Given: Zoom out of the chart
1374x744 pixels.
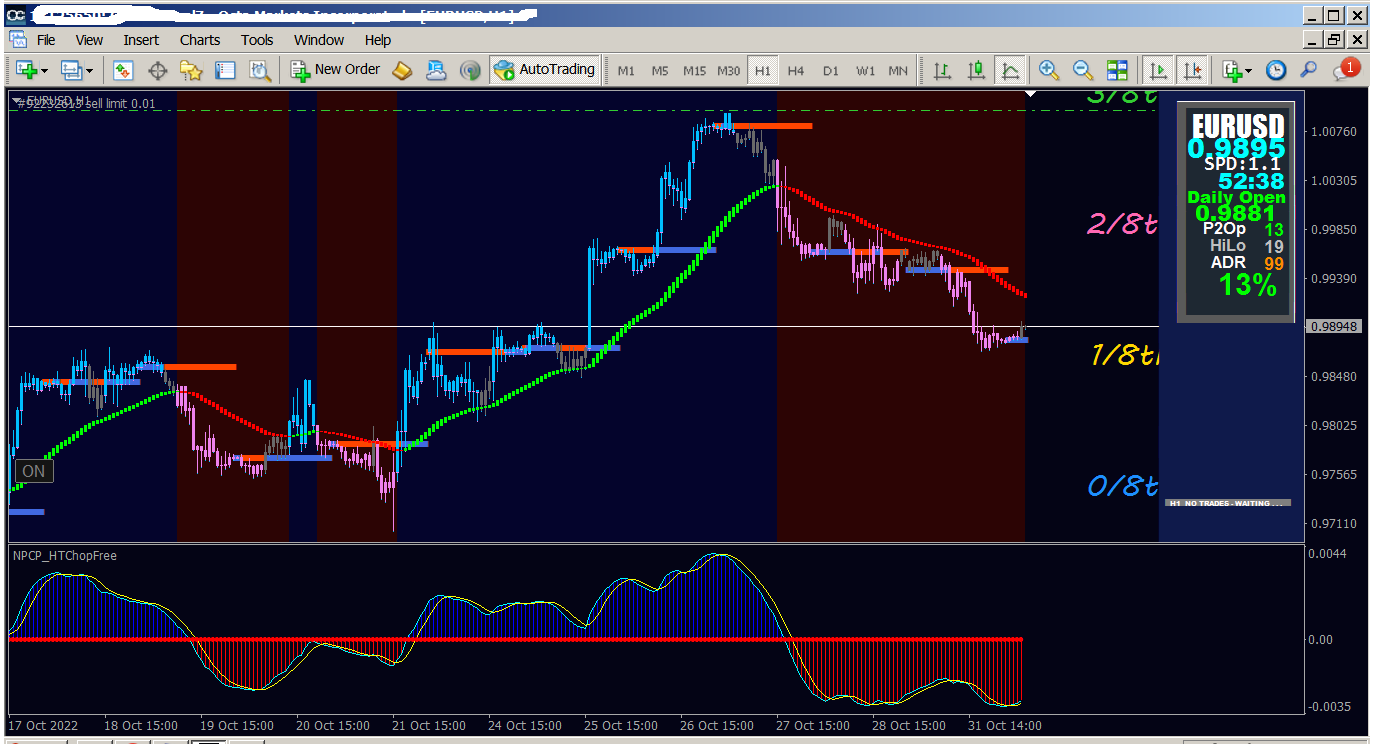Looking at the screenshot, I should point(1083,70).
